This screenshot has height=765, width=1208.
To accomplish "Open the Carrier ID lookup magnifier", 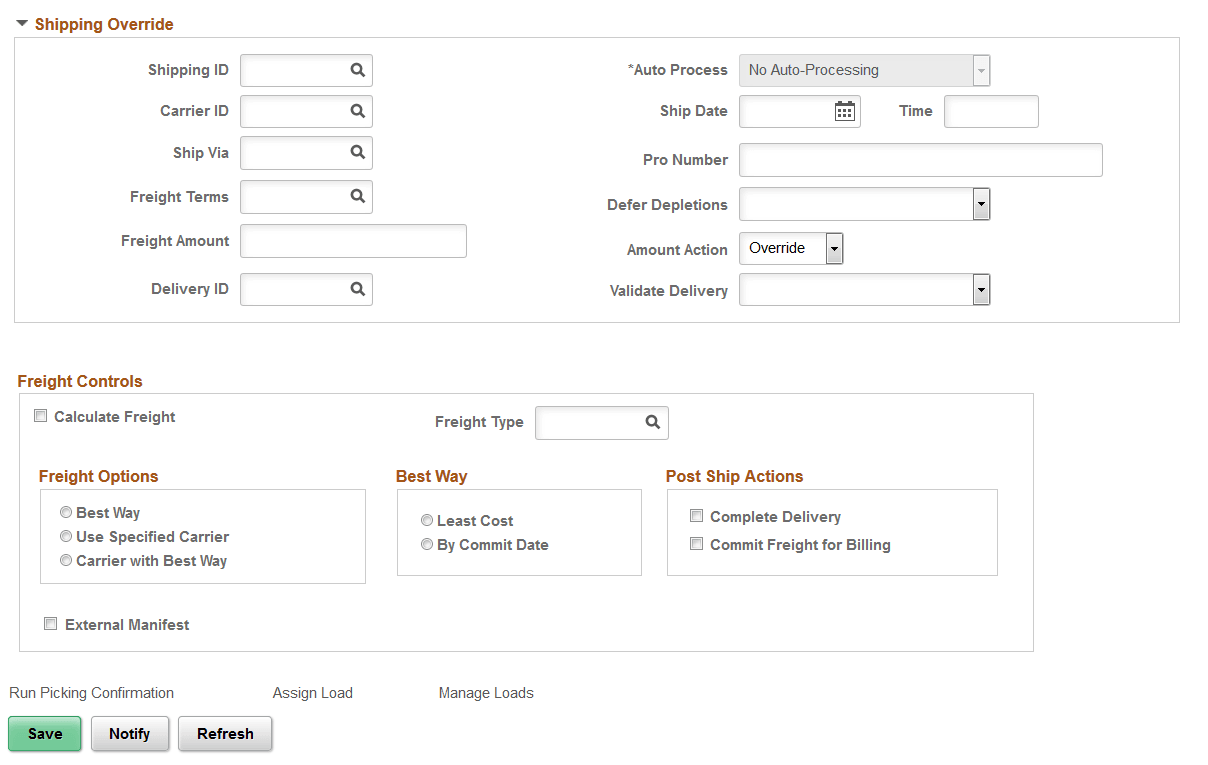I will click(357, 111).
